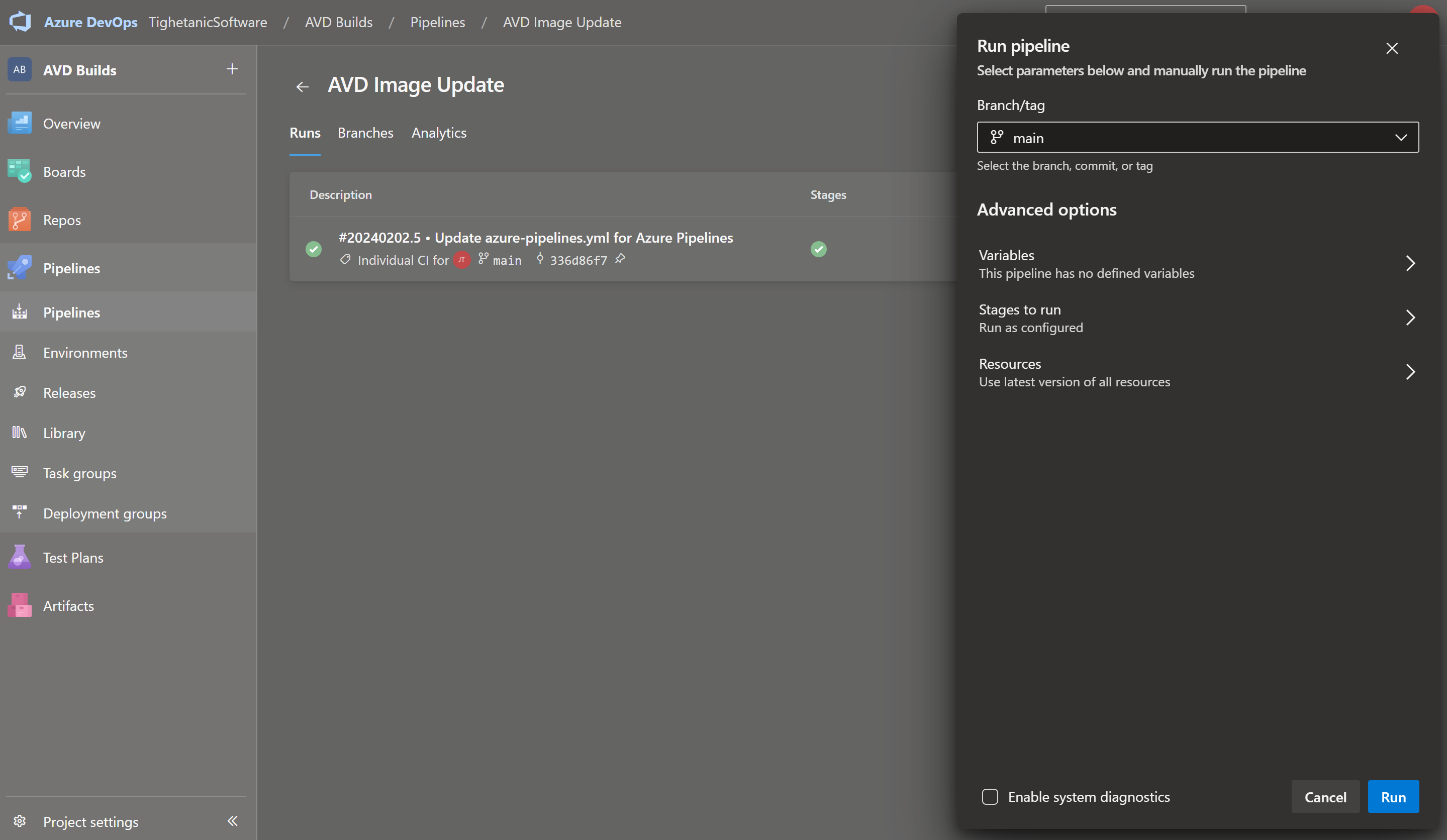Viewport: 1447px width, 840px height.
Task: Open Library under Pipelines
Action: 64,433
